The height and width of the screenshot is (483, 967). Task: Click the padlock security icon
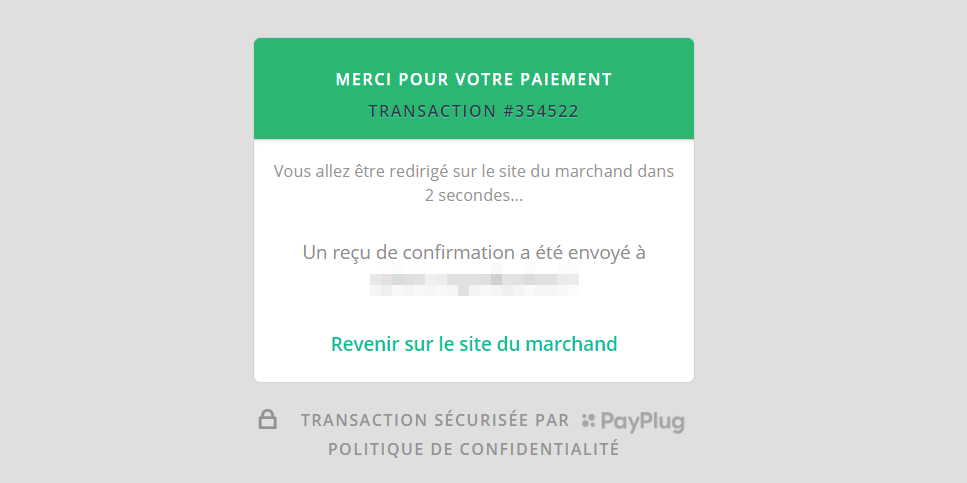pos(268,420)
